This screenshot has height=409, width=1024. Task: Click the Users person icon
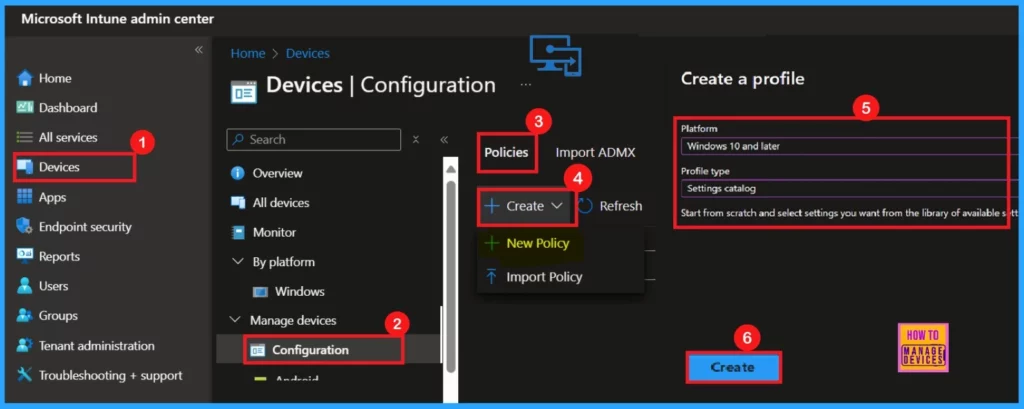click(x=25, y=286)
